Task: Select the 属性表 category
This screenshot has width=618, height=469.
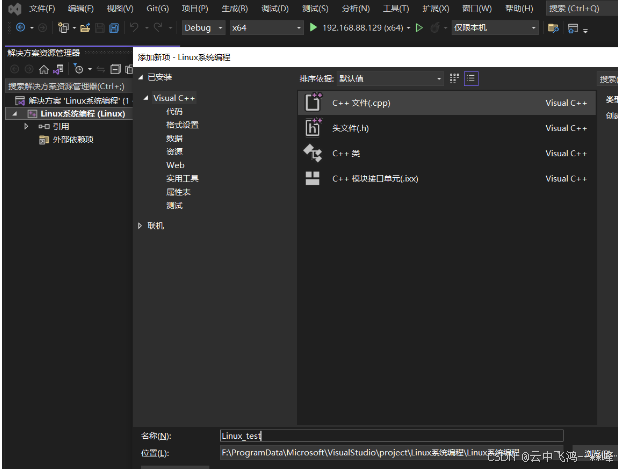Action: pyautogui.click(x=178, y=192)
